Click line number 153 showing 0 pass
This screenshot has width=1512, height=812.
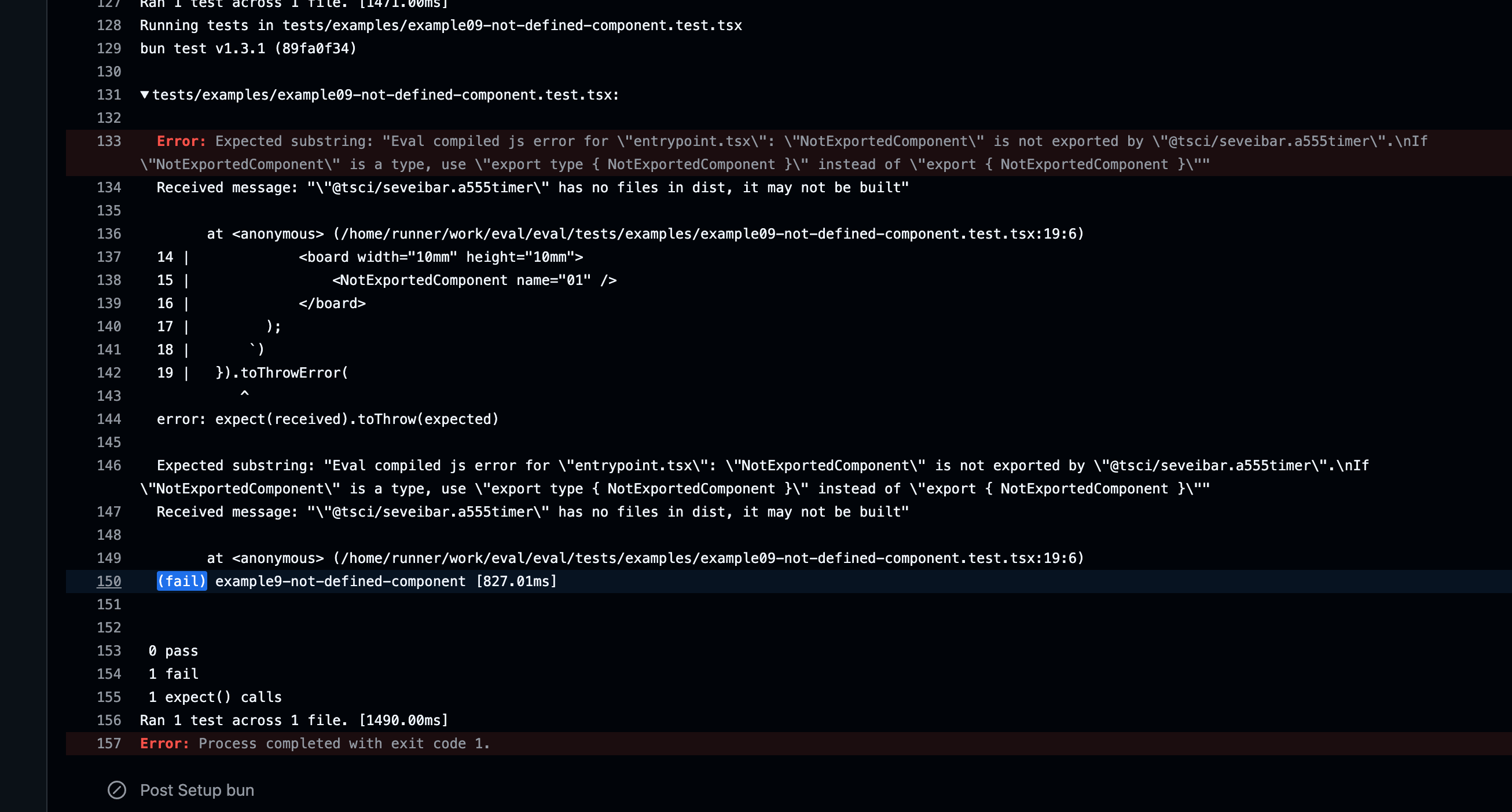coord(109,650)
